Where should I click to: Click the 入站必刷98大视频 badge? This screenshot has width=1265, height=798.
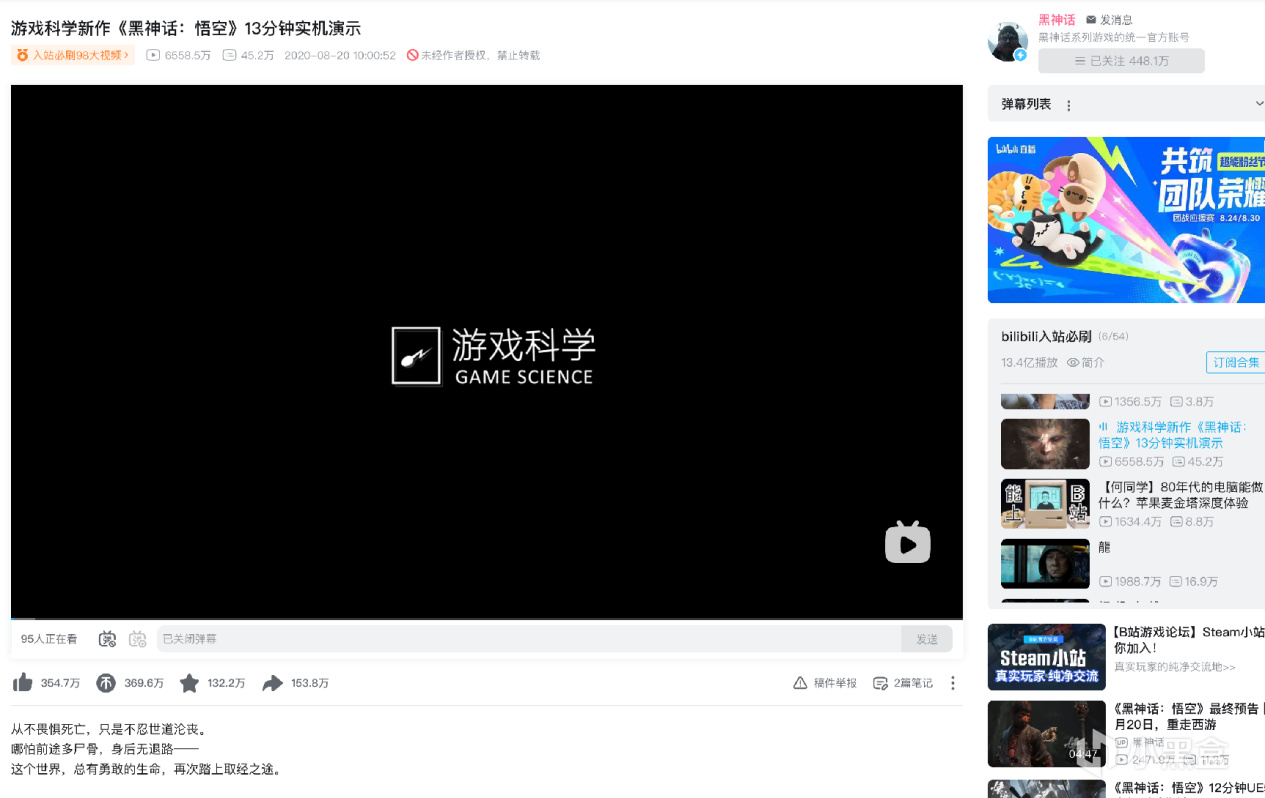(x=73, y=55)
